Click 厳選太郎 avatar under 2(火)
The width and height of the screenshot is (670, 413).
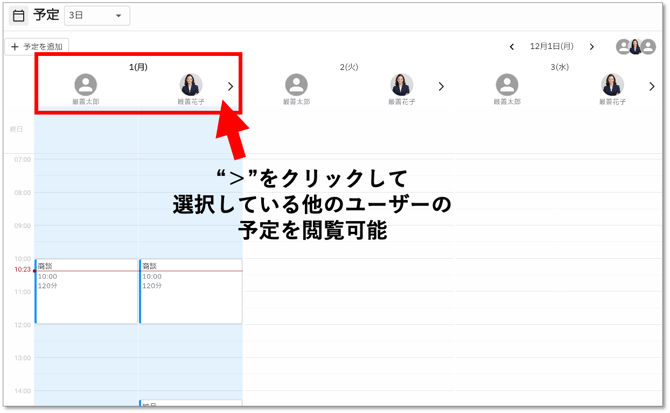click(x=297, y=85)
